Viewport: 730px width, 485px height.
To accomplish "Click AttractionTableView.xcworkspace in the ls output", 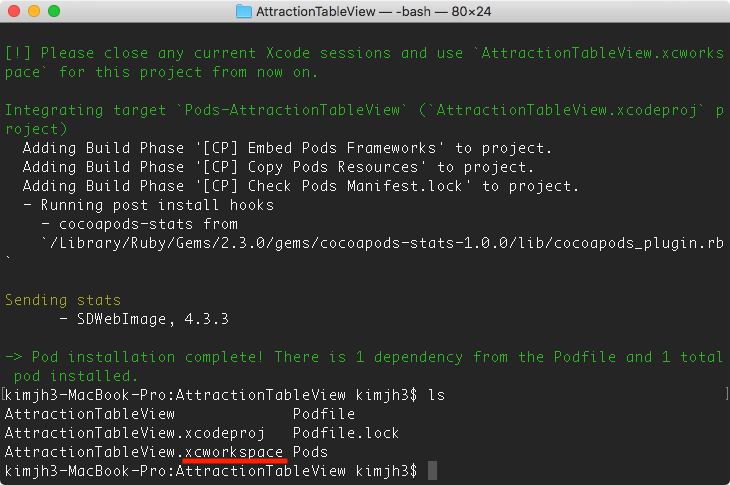I will (144, 452).
